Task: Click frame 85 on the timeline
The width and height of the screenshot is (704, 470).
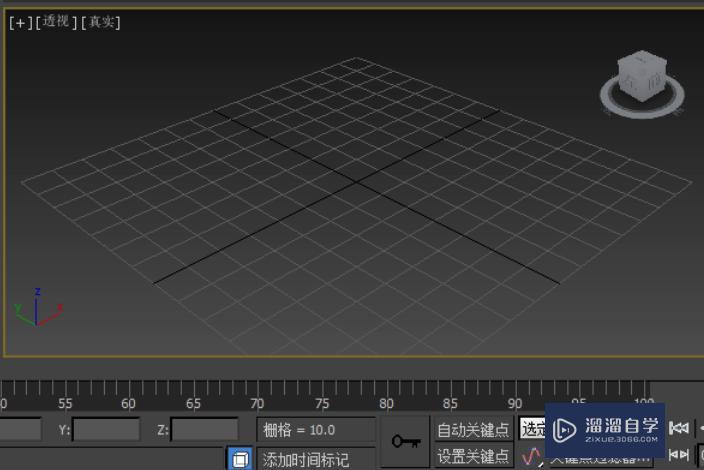Action: point(450,404)
